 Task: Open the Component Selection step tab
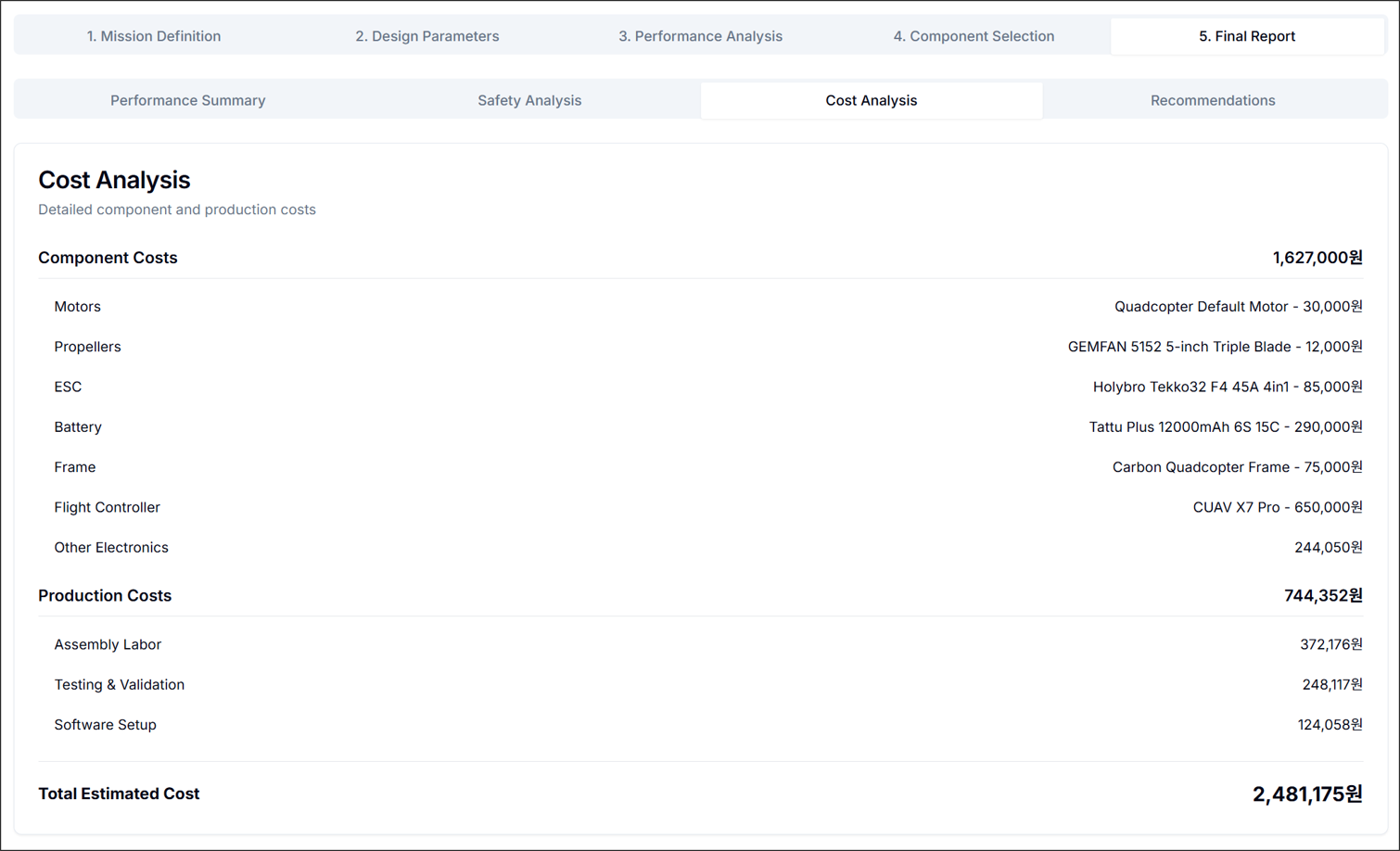974,36
